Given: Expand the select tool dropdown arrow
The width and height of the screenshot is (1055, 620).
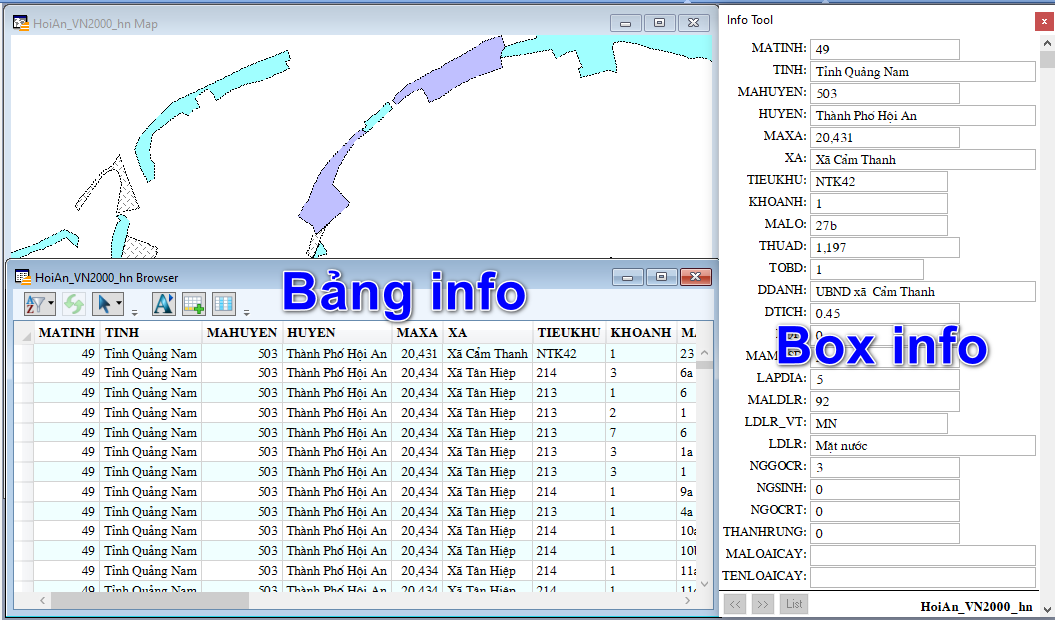Looking at the screenshot, I should pyautogui.click(x=119, y=304).
